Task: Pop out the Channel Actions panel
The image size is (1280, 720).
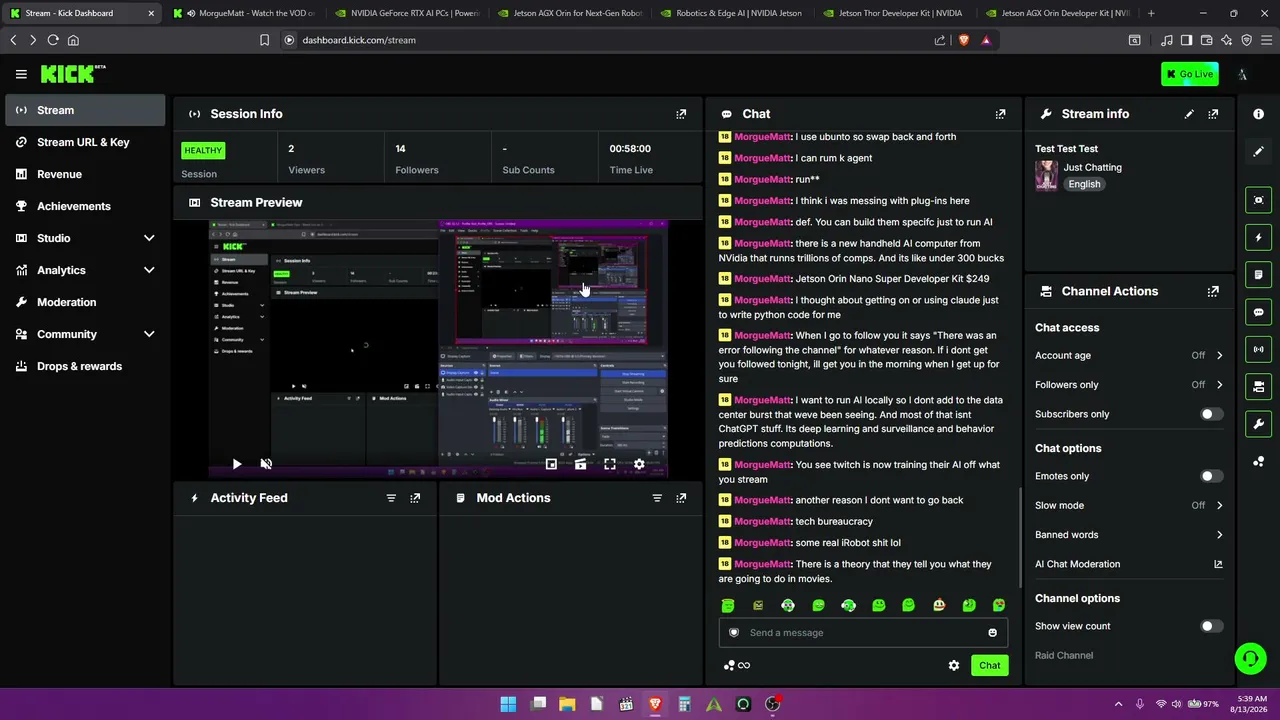Action: pyautogui.click(x=1213, y=291)
